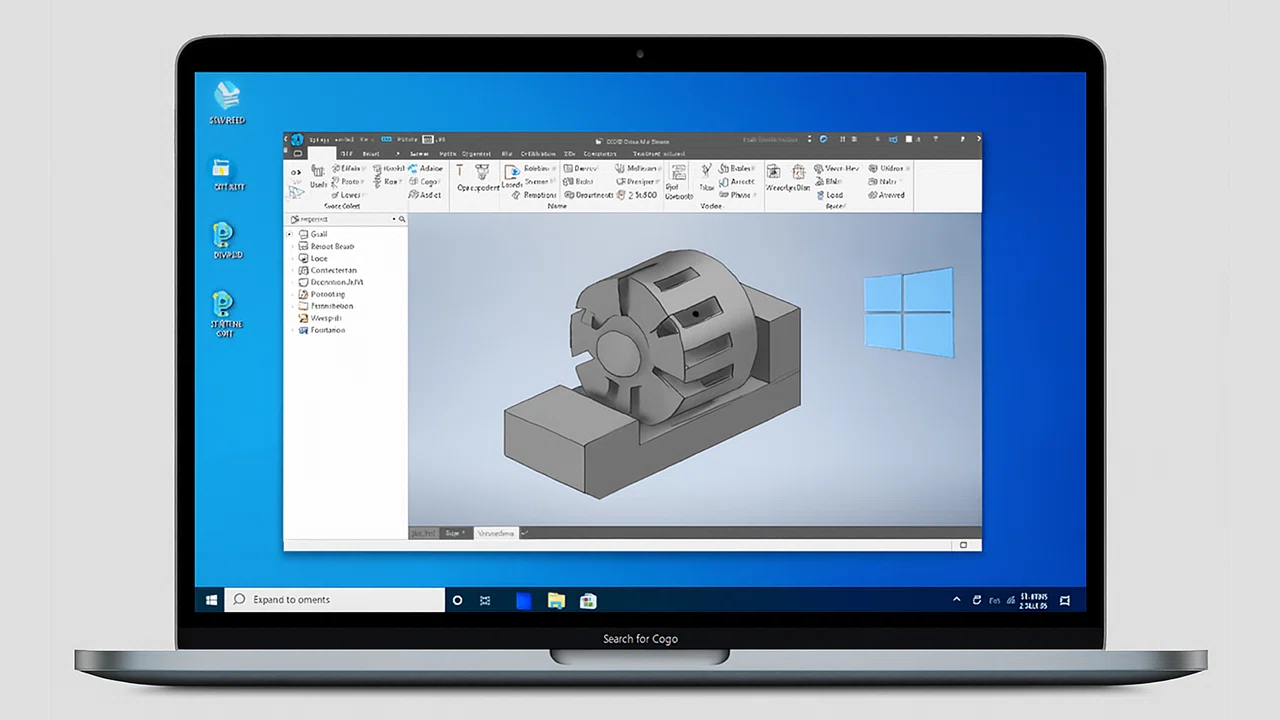
Task: Open the 'Organiest' ribbon tab
Action: [x=476, y=154]
